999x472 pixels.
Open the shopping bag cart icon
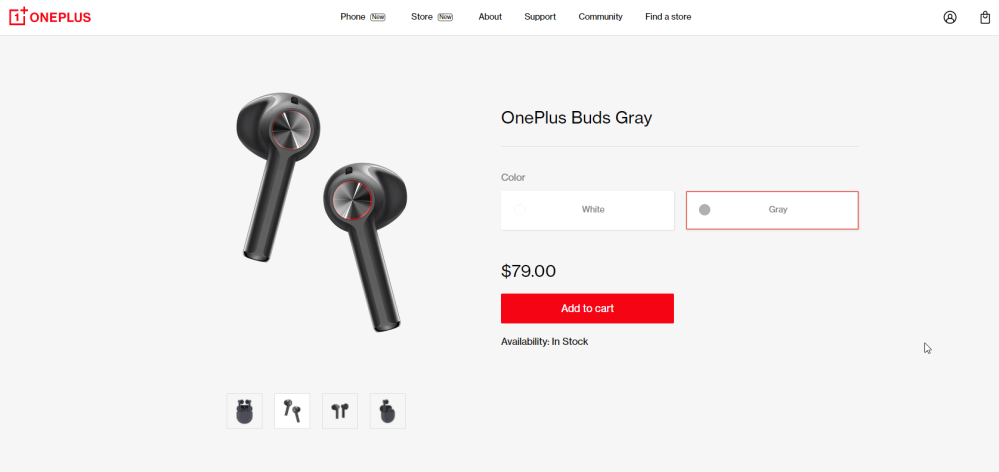point(984,17)
